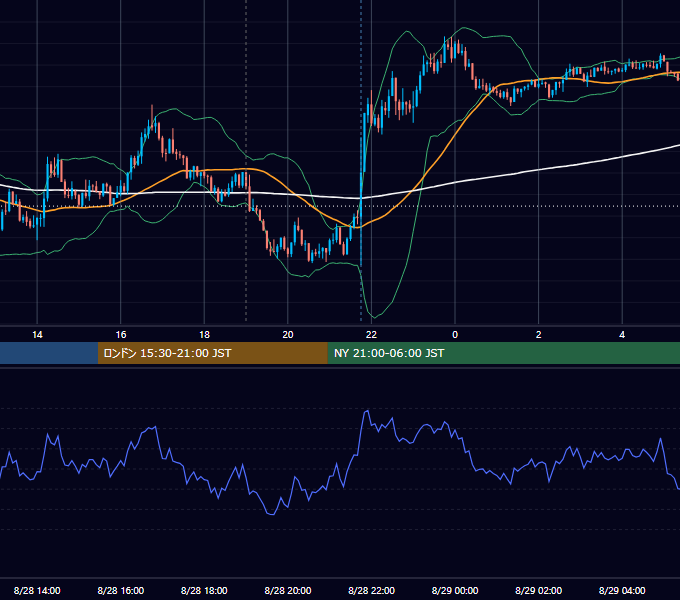Select the ロンドン 15:30-21:00 JST session bar
Image resolution: width=680 pixels, height=600 pixels.
[x=212, y=353]
